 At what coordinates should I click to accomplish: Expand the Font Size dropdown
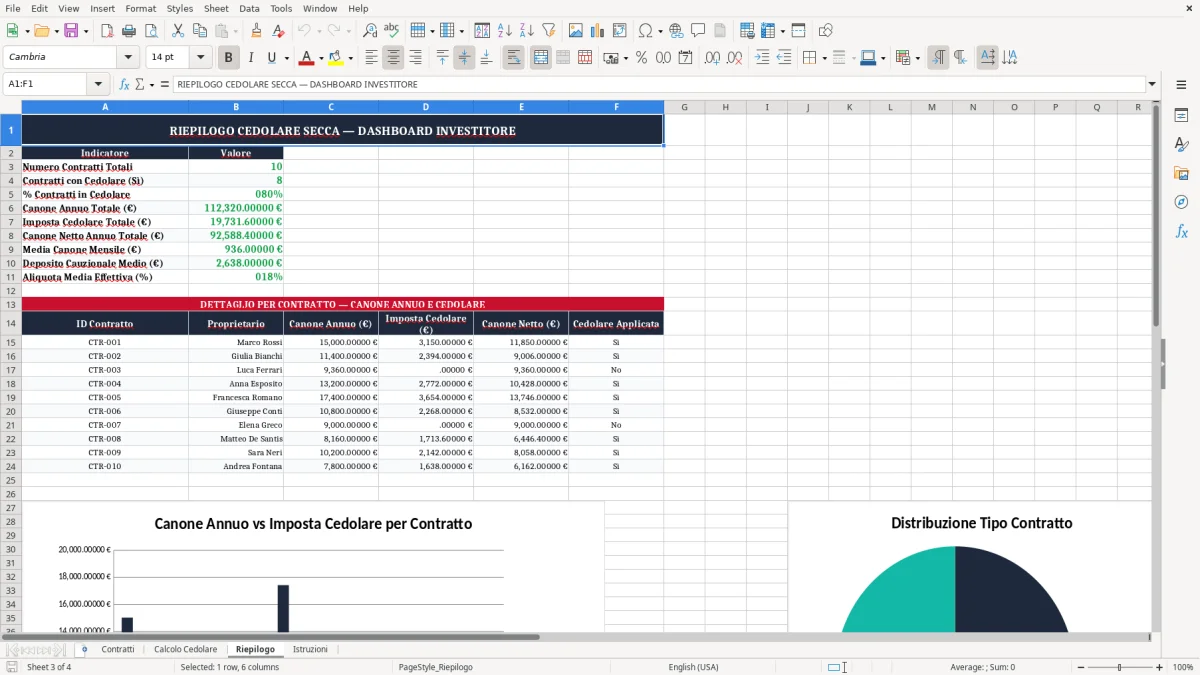[200, 58]
